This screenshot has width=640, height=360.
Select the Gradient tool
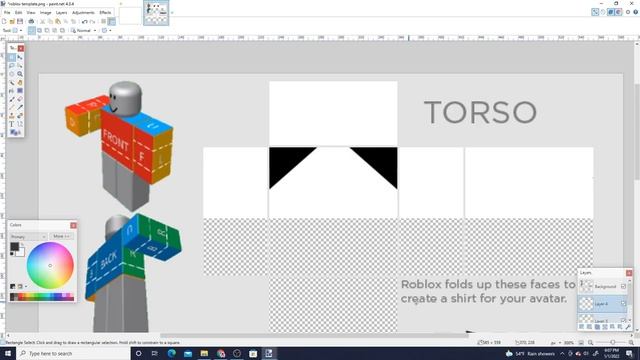(20, 91)
